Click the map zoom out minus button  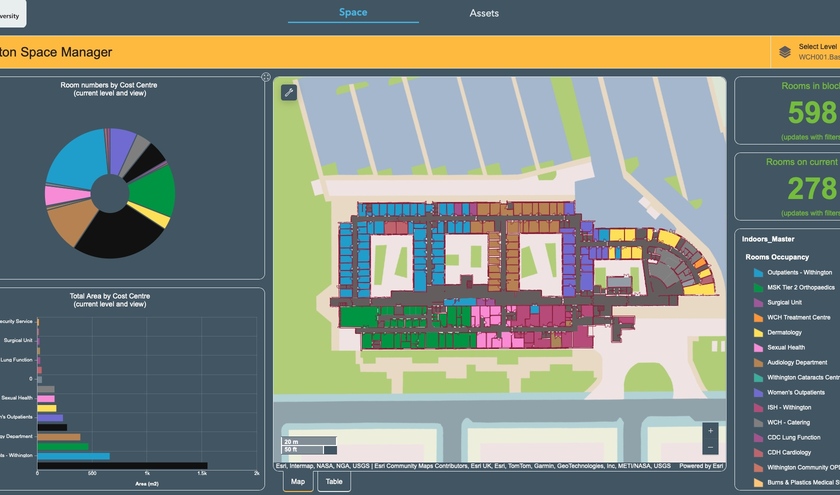(x=710, y=447)
